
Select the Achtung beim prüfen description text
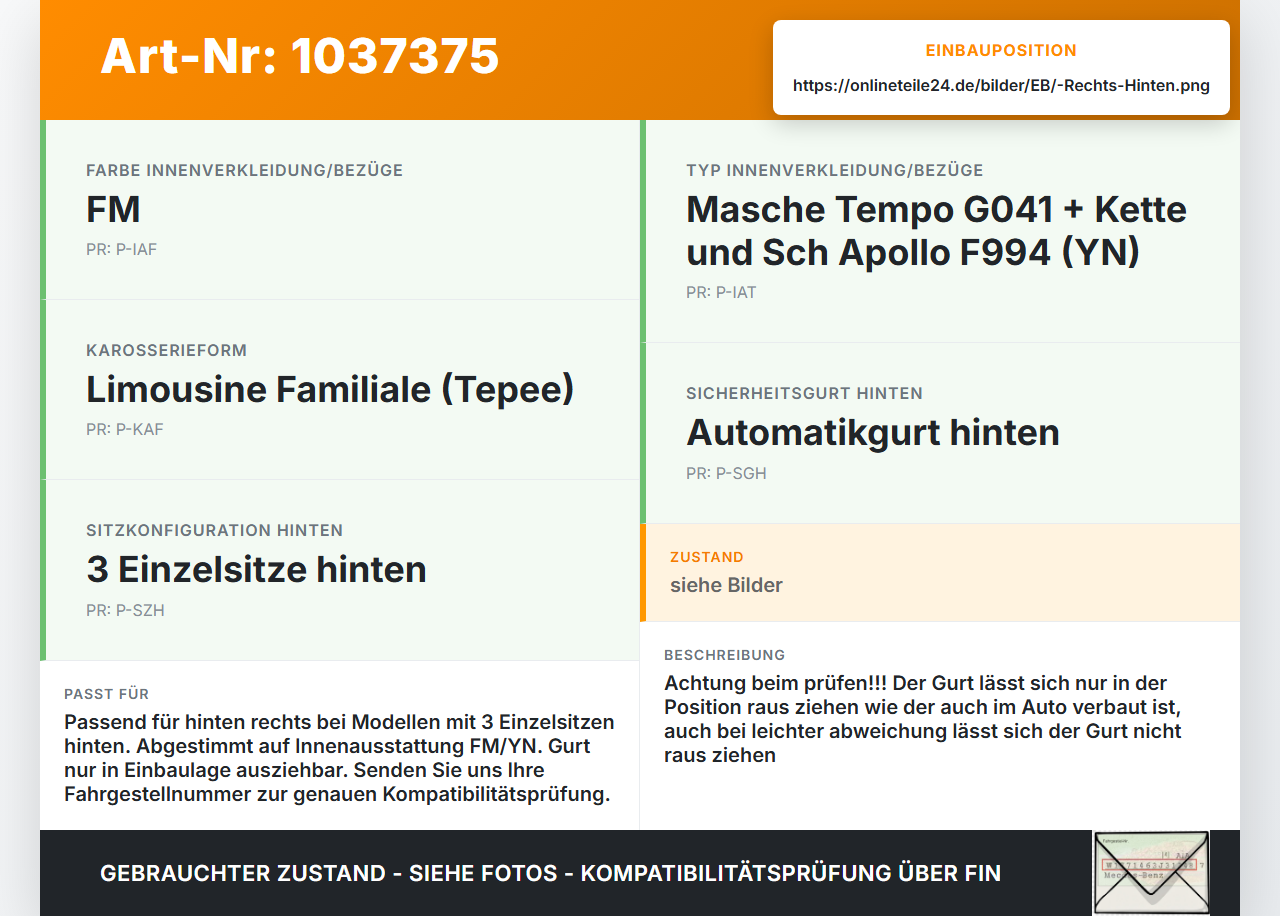pyautogui.click(x=923, y=719)
